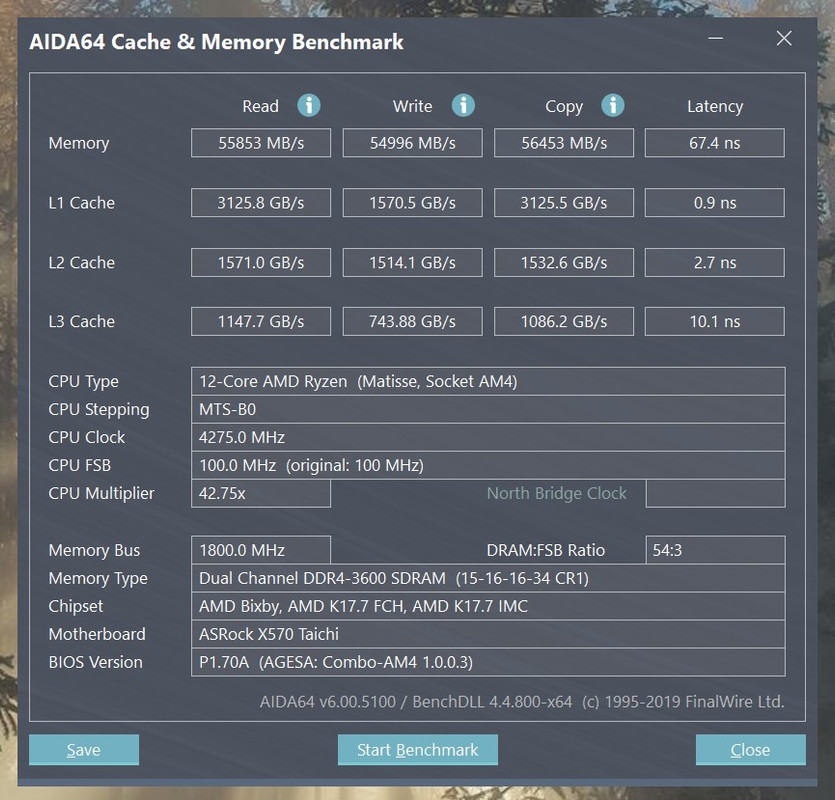This screenshot has height=800, width=835.
Task: Click the L1 Cache Read value 3125.8 GB/s
Action: point(261,202)
